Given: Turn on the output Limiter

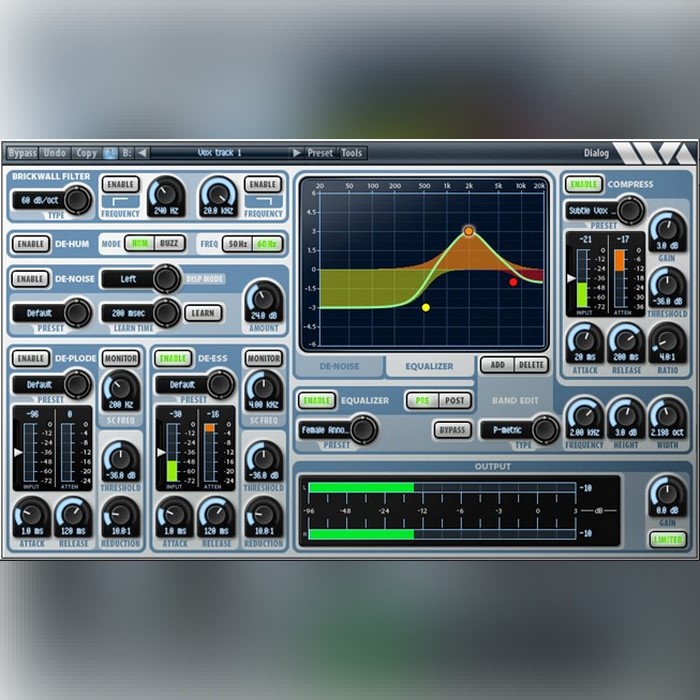Looking at the screenshot, I should coord(668,539).
